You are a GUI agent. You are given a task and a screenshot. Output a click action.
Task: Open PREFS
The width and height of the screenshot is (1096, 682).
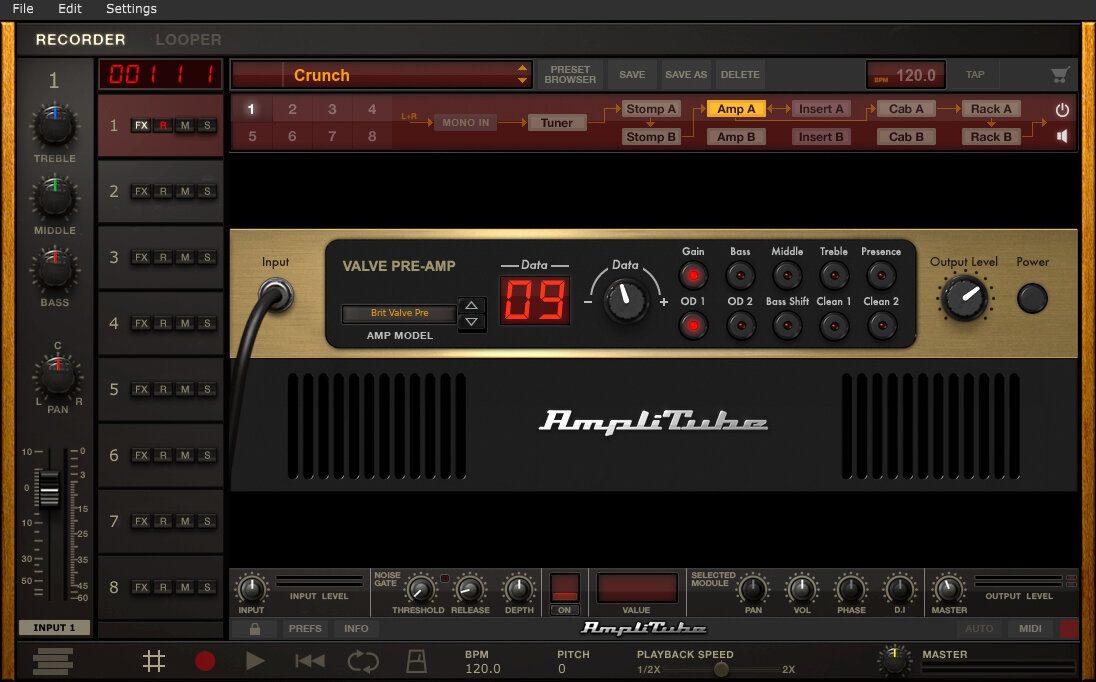(305, 629)
